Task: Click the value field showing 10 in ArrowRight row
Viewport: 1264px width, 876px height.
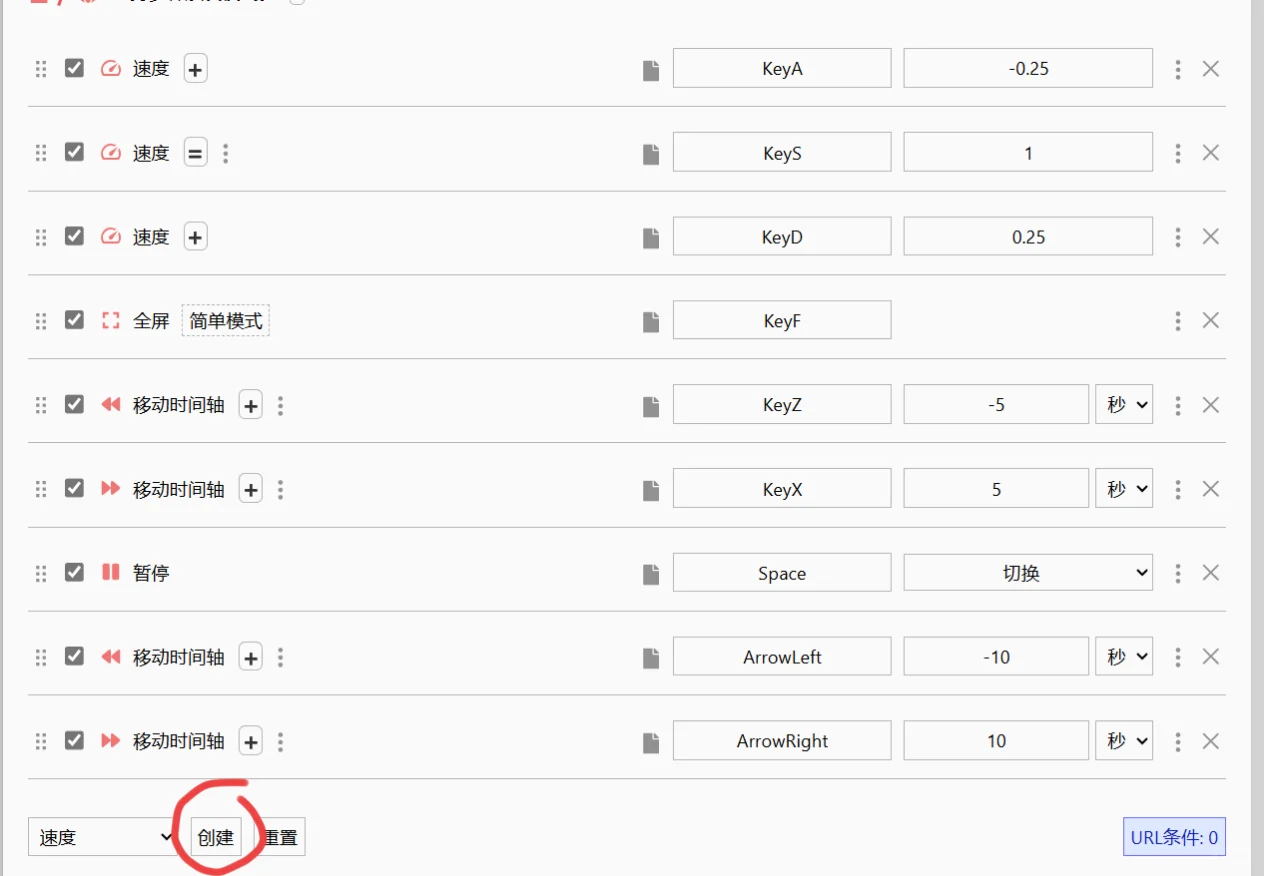Action: [x=996, y=741]
